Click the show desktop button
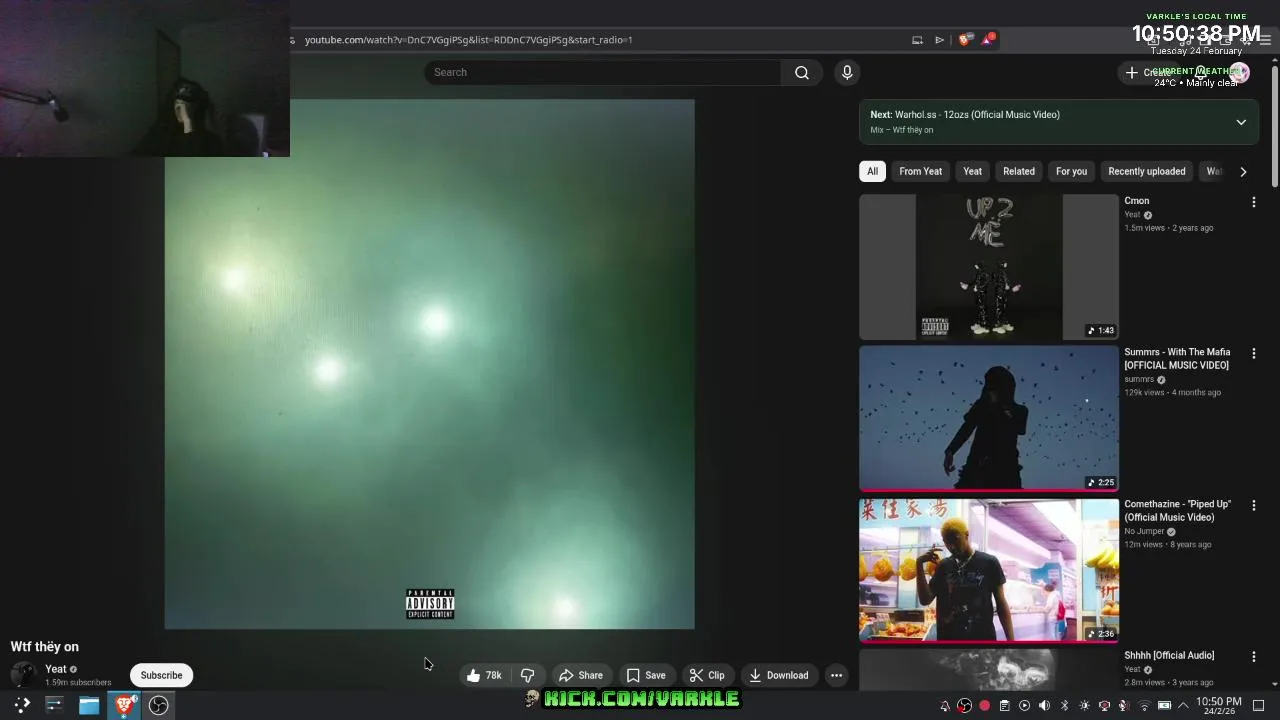The height and width of the screenshot is (720, 1280). point(1259,706)
